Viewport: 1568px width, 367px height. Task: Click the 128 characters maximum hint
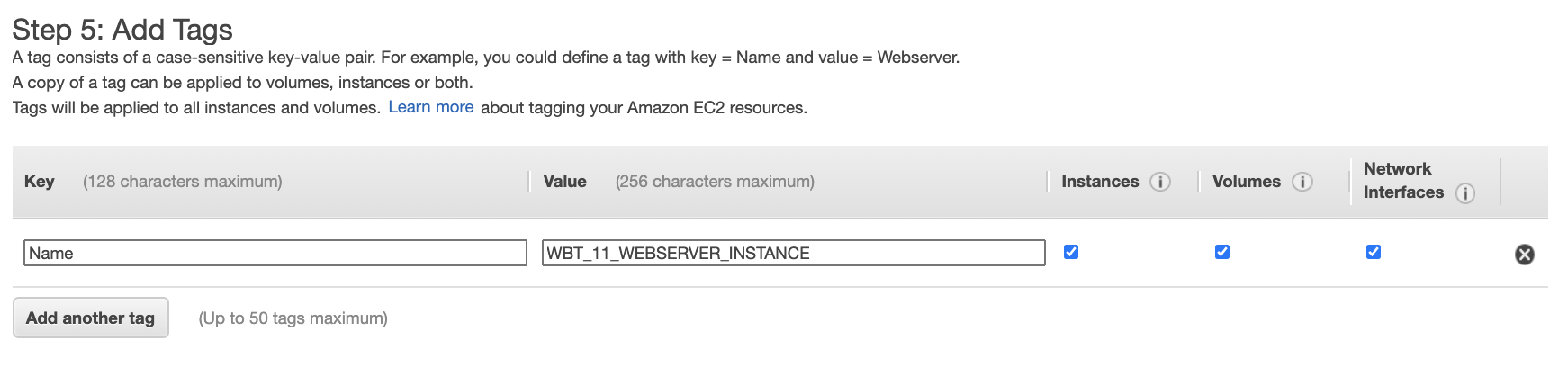tap(183, 182)
